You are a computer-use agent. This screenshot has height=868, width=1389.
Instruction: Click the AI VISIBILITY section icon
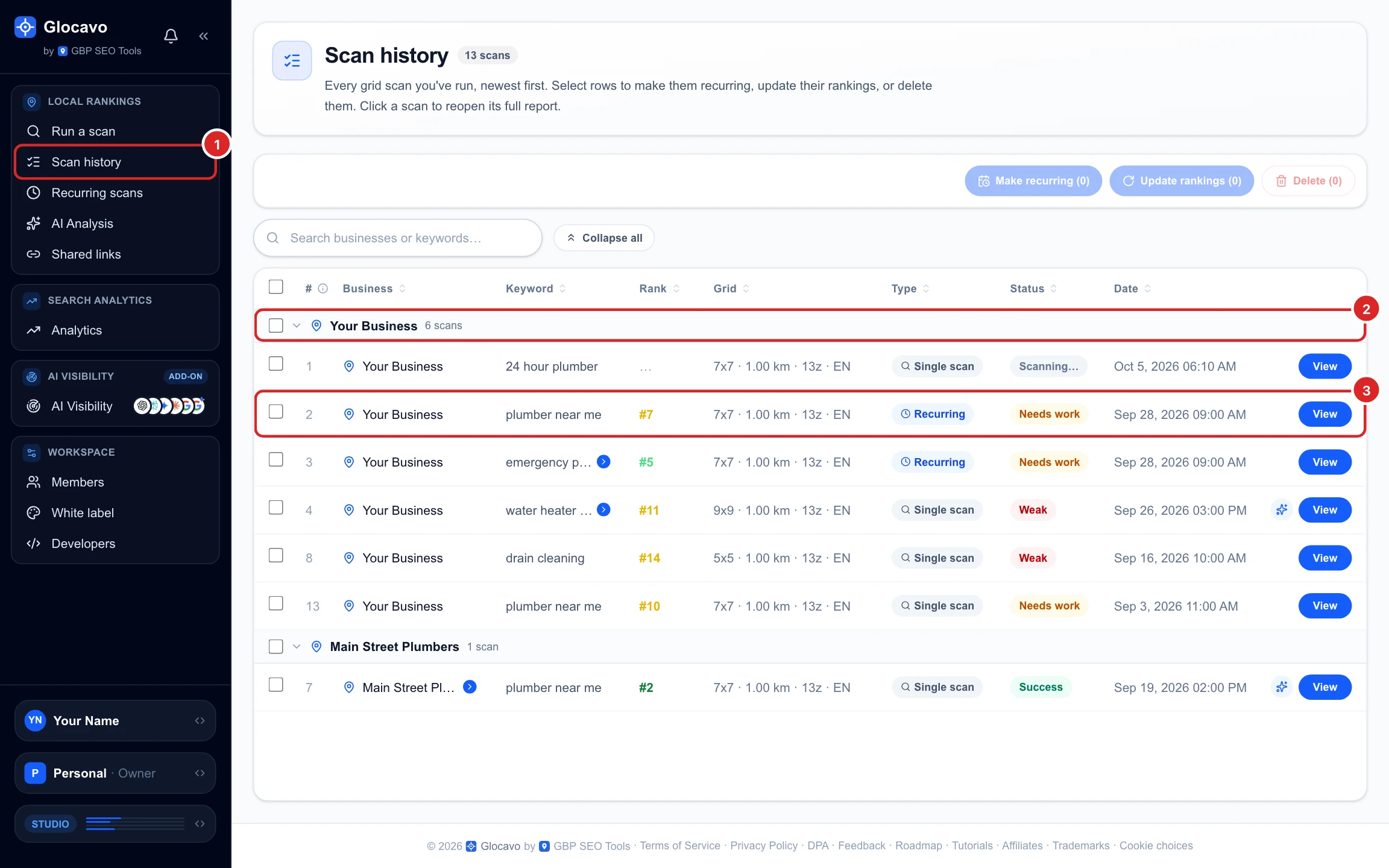tap(32, 376)
